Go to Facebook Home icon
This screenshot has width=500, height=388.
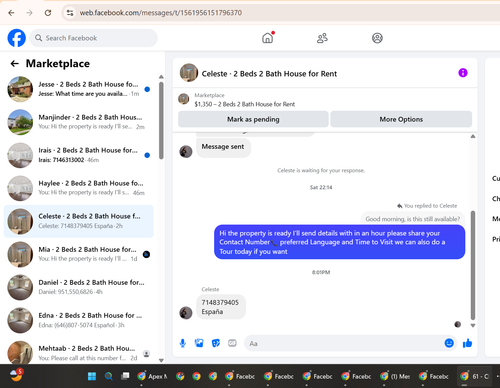[267, 38]
